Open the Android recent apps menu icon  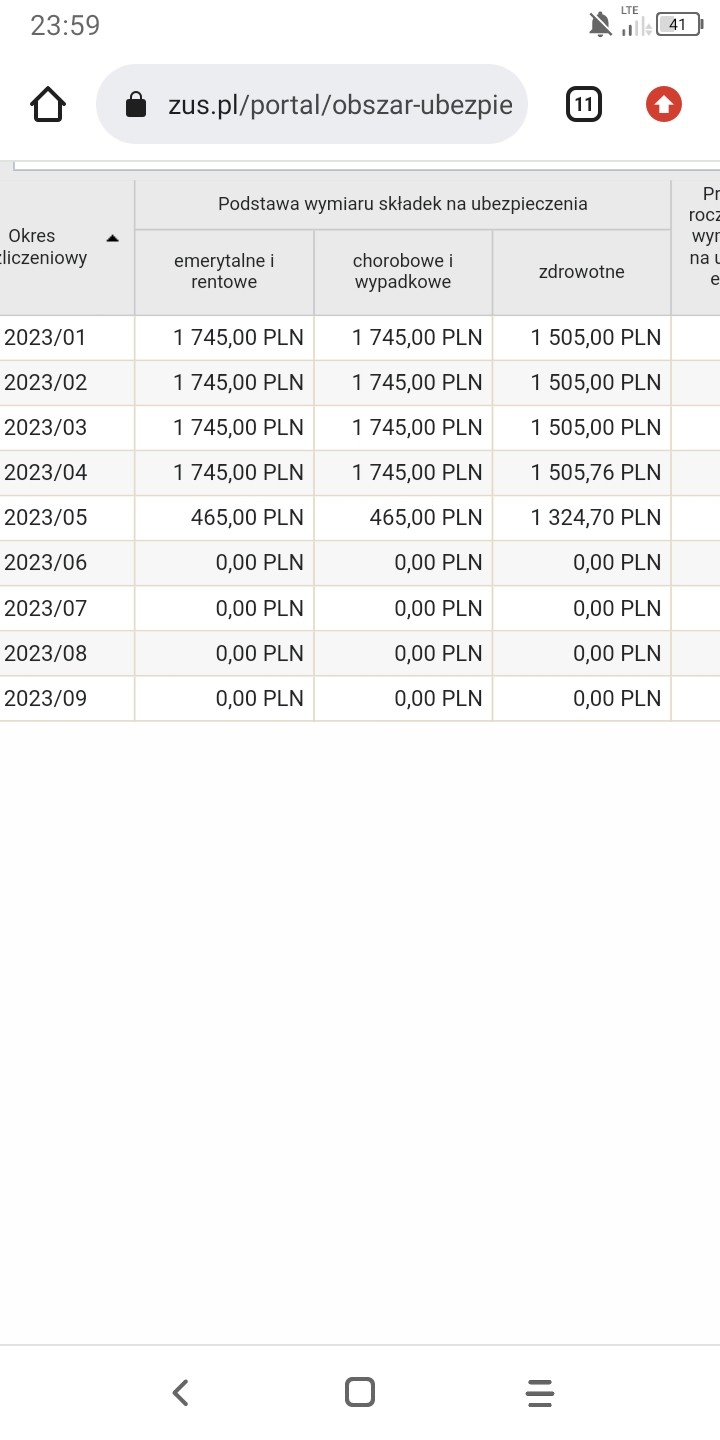point(540,1392)
